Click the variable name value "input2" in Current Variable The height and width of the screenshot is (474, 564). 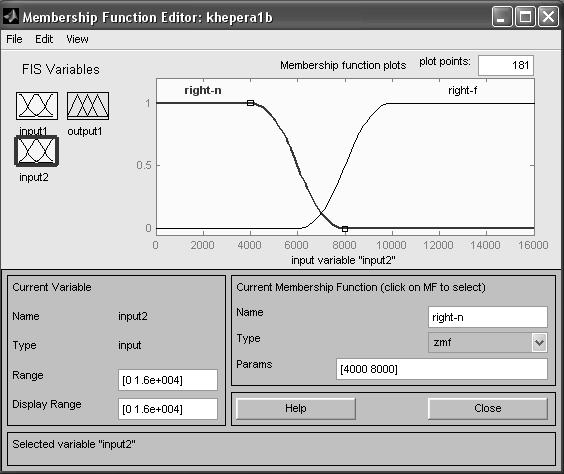[x=133, y=316]
